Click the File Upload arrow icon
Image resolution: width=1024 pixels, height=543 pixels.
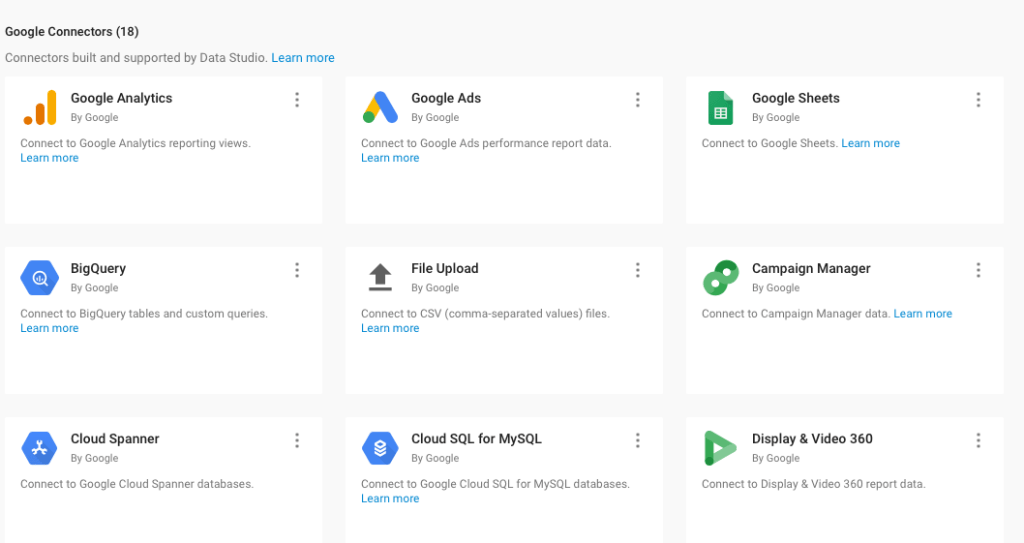pyautogui.click(x=380, y=277)
